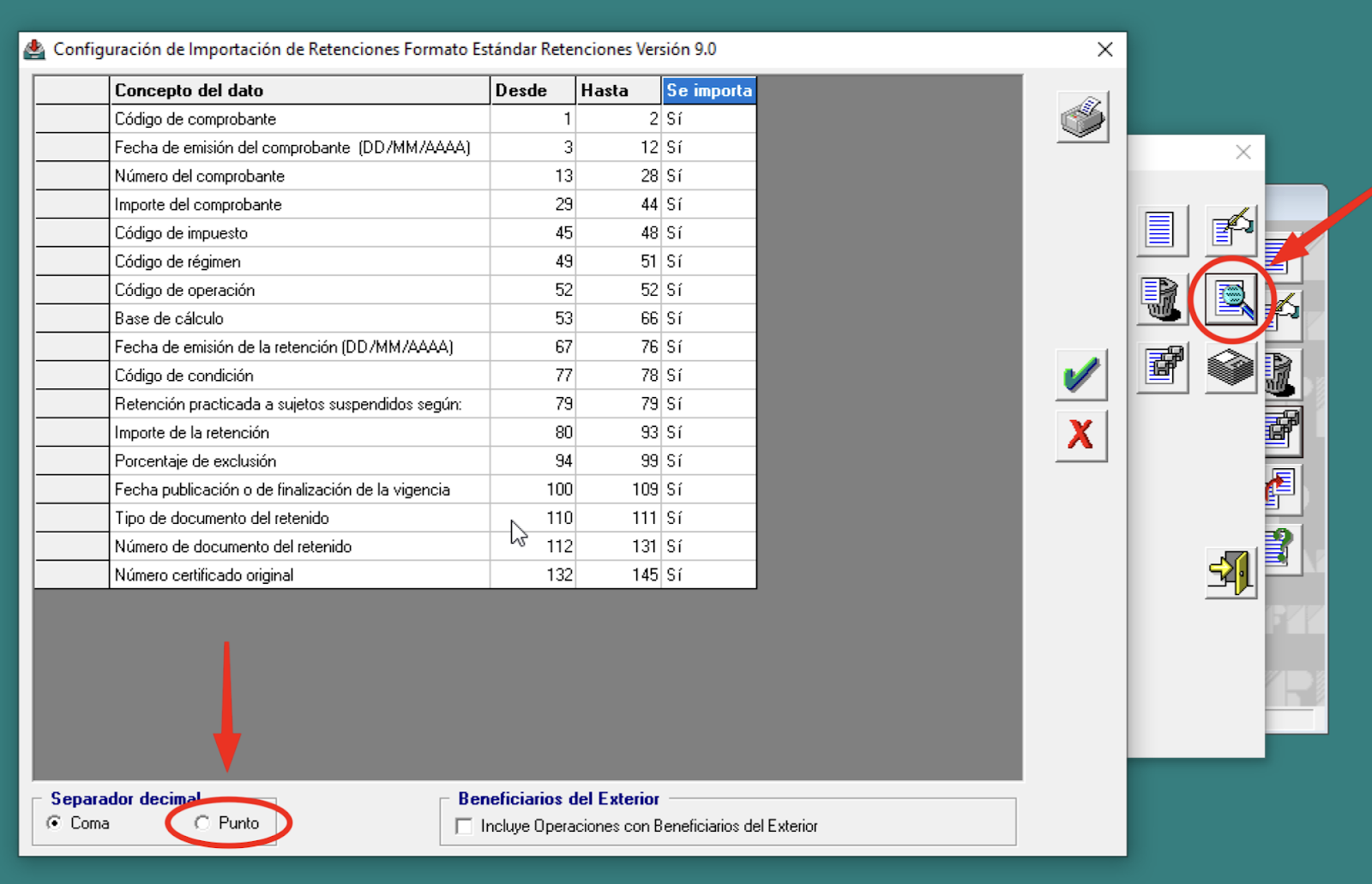Check Incluye Operaciones con Beneficiarios del Exterior

tap(637, 827)
